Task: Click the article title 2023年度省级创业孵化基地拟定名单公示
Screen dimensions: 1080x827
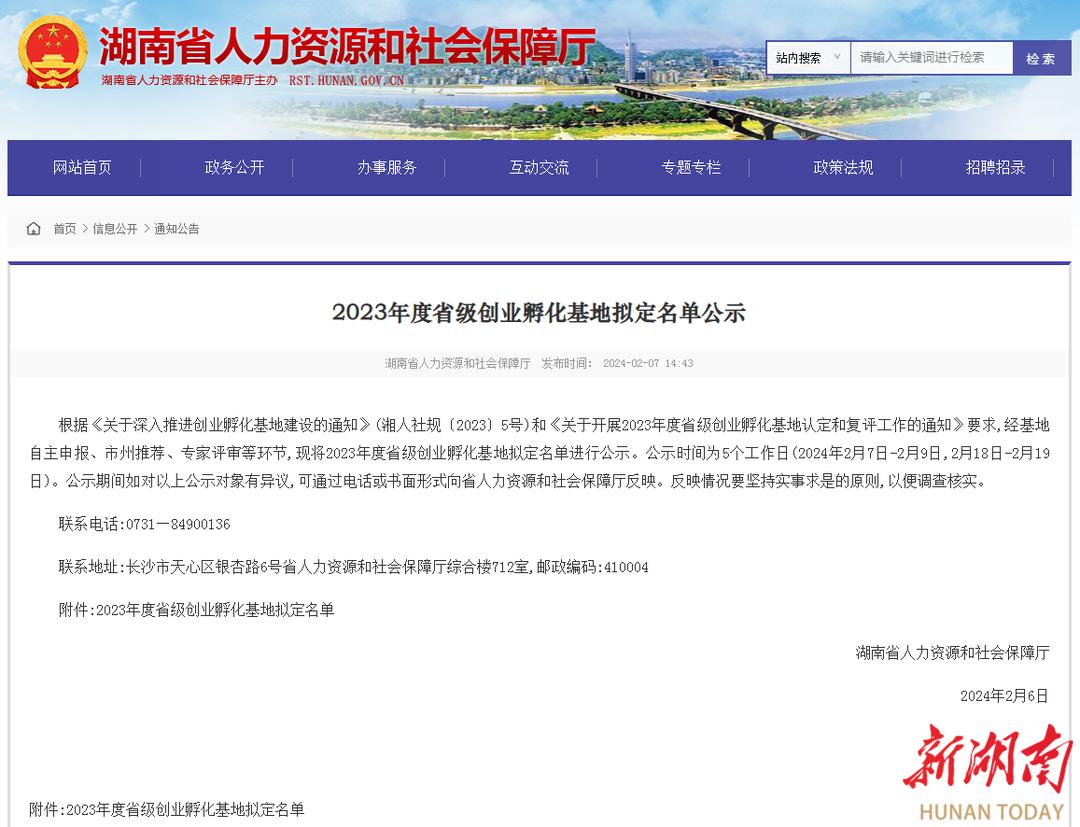Action: pos(539,312)
